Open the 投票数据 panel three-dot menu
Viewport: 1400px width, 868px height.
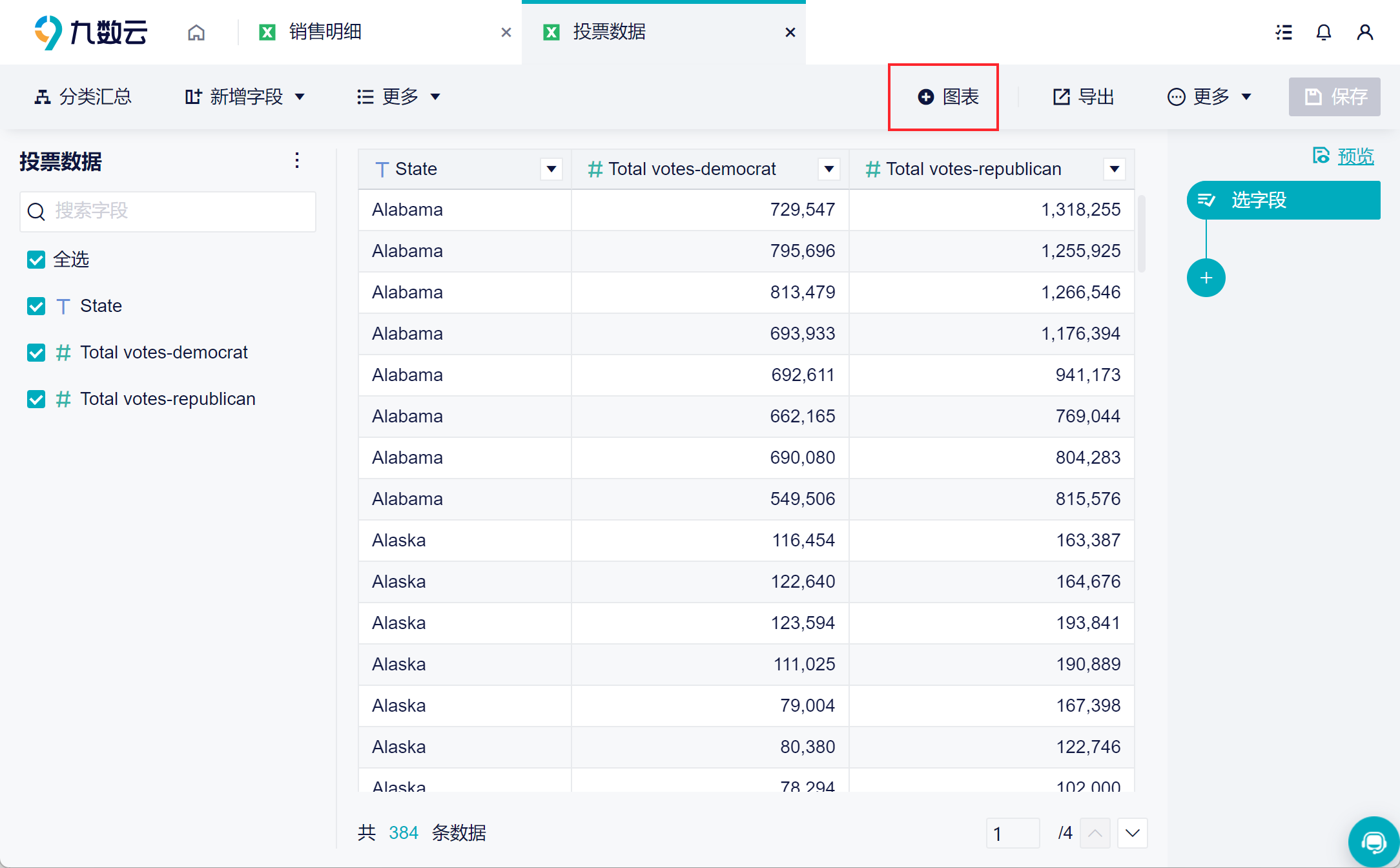[x=297, y=160]
